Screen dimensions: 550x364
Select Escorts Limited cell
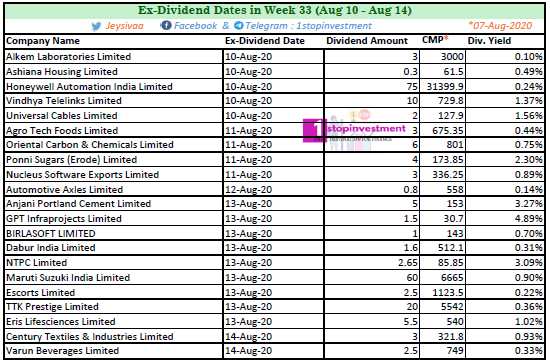[x=114, y=292]
